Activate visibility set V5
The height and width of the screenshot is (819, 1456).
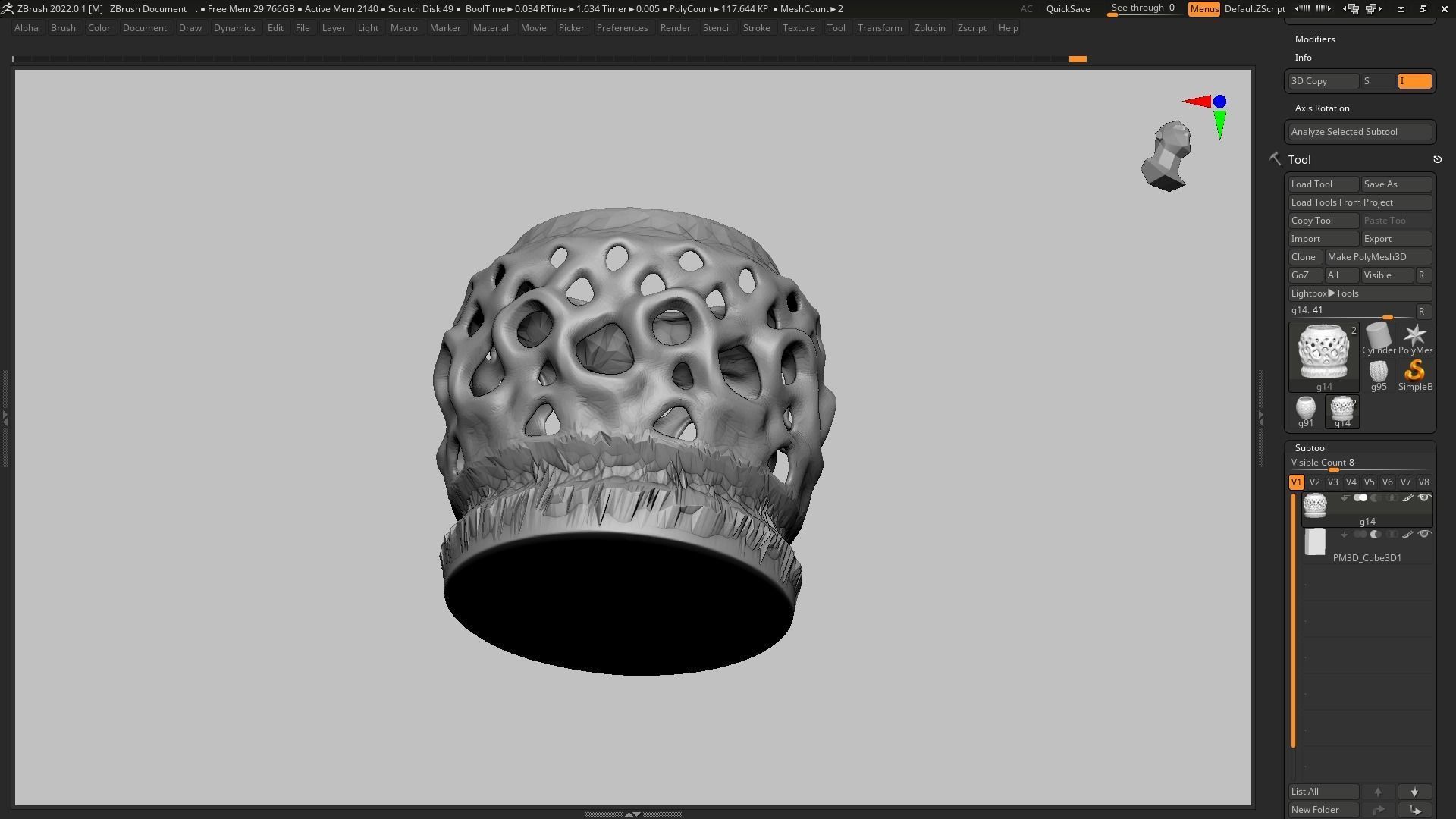[x=1369, y=482]
